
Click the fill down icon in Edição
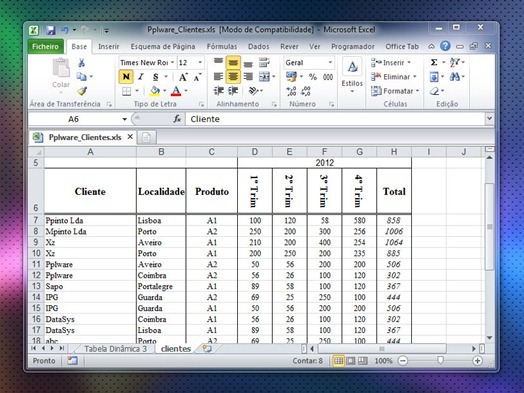[434, 77]
